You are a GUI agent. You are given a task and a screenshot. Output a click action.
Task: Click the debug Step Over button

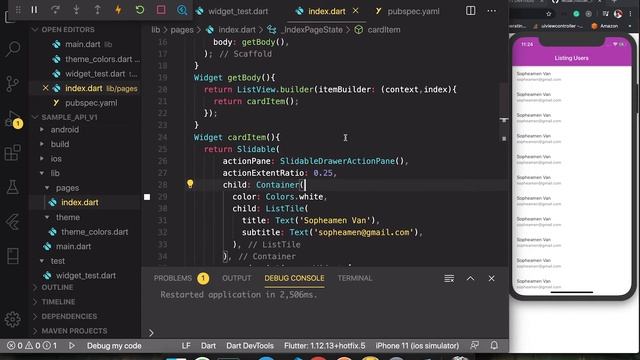[55, 10]
